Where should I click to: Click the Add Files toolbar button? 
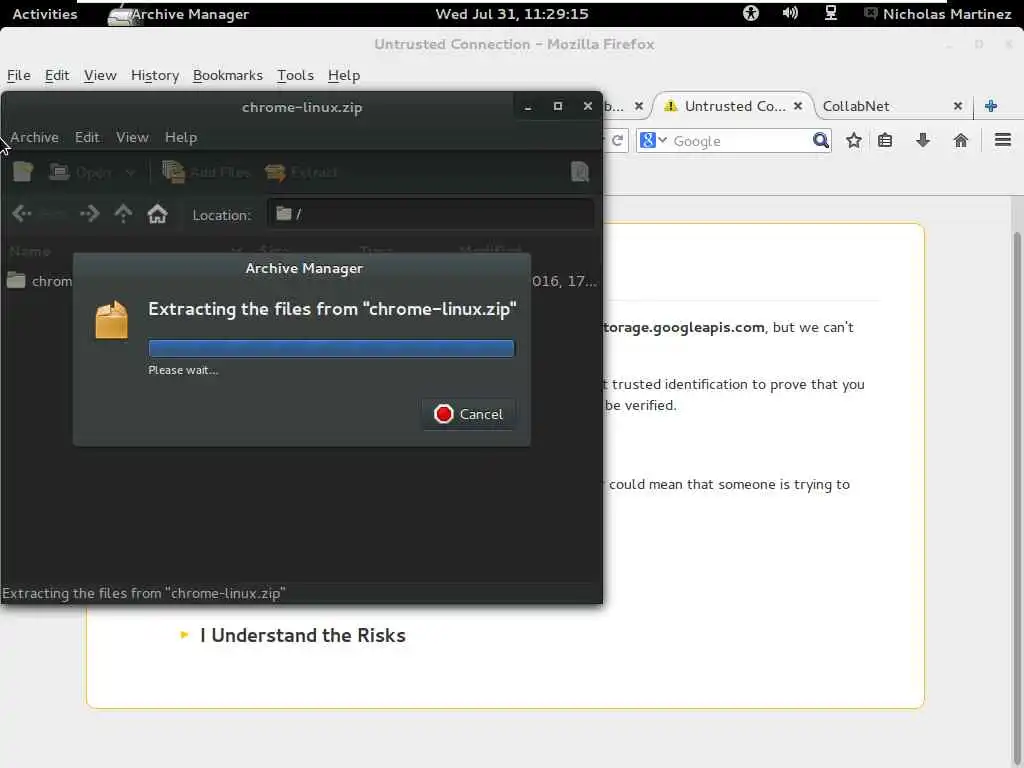pyautogui.click(x=206, y=172)
